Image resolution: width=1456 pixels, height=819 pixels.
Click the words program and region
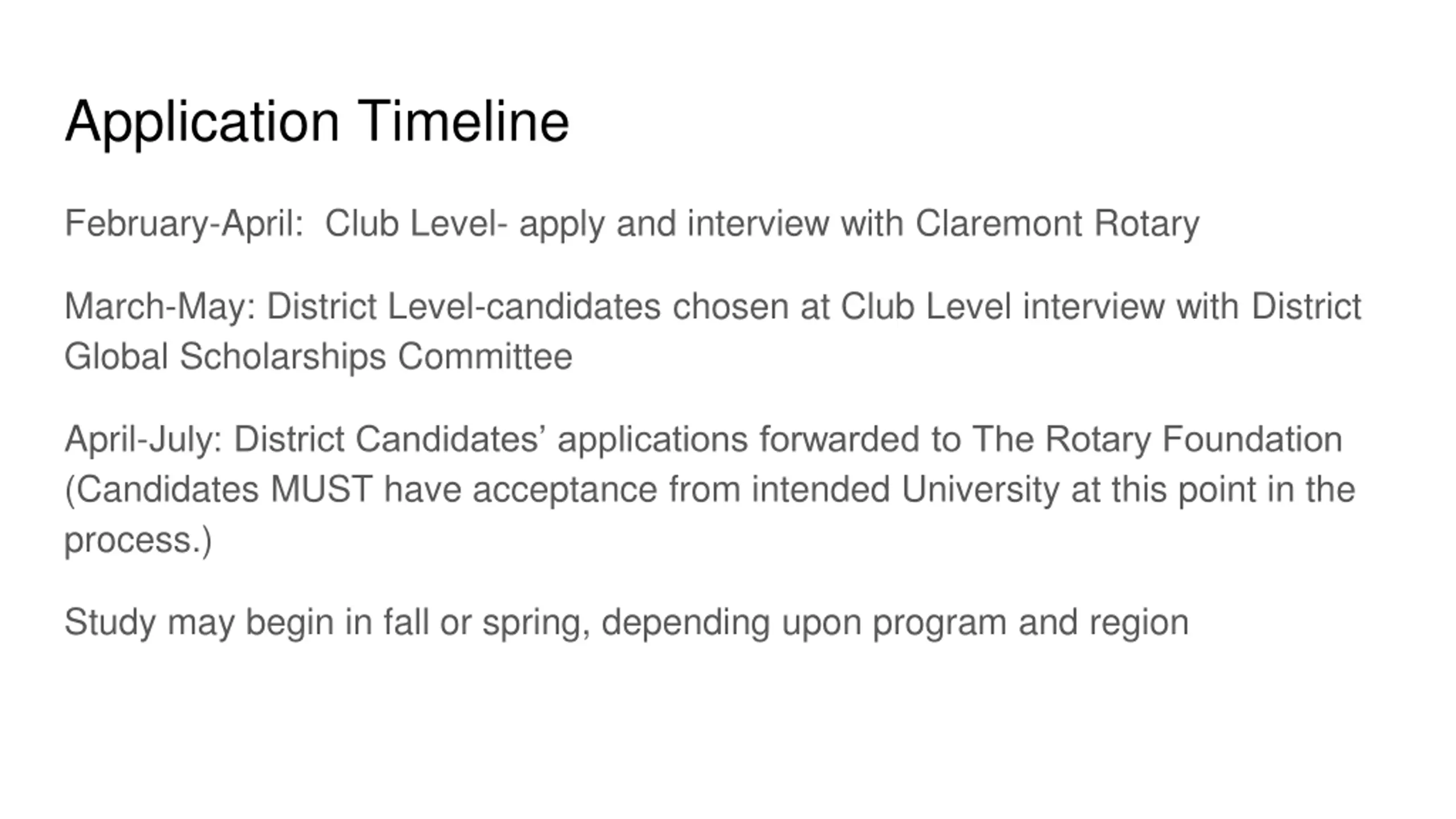pos(1031,622)
